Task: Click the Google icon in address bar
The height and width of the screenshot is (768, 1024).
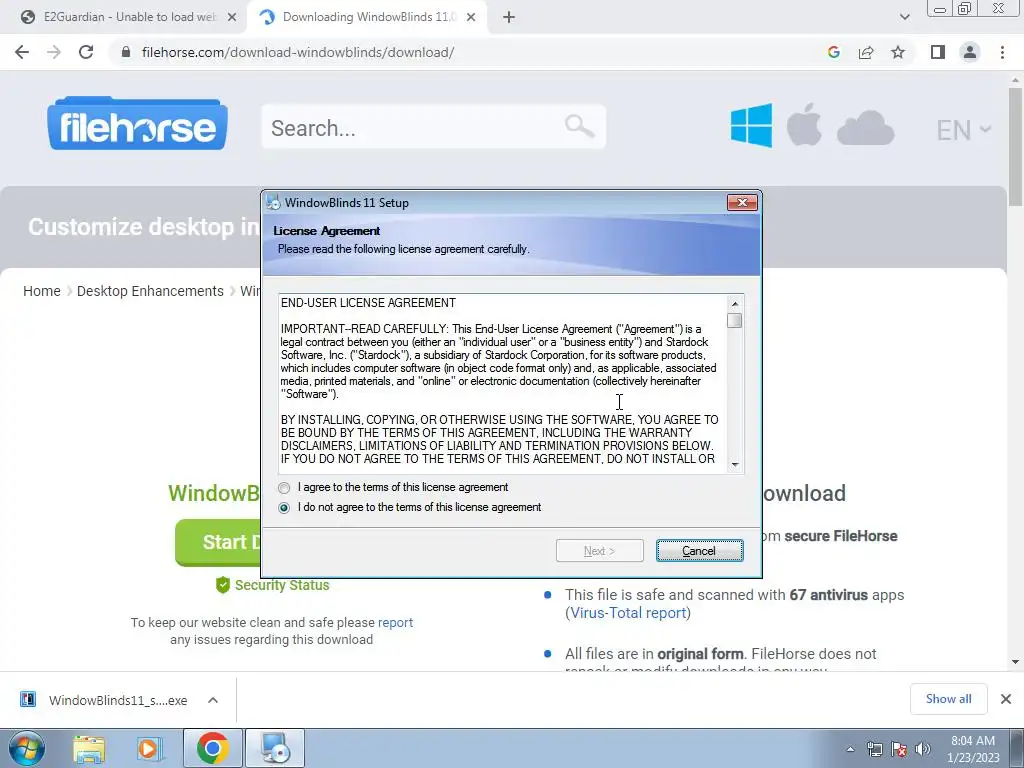Action: point(833,52)
